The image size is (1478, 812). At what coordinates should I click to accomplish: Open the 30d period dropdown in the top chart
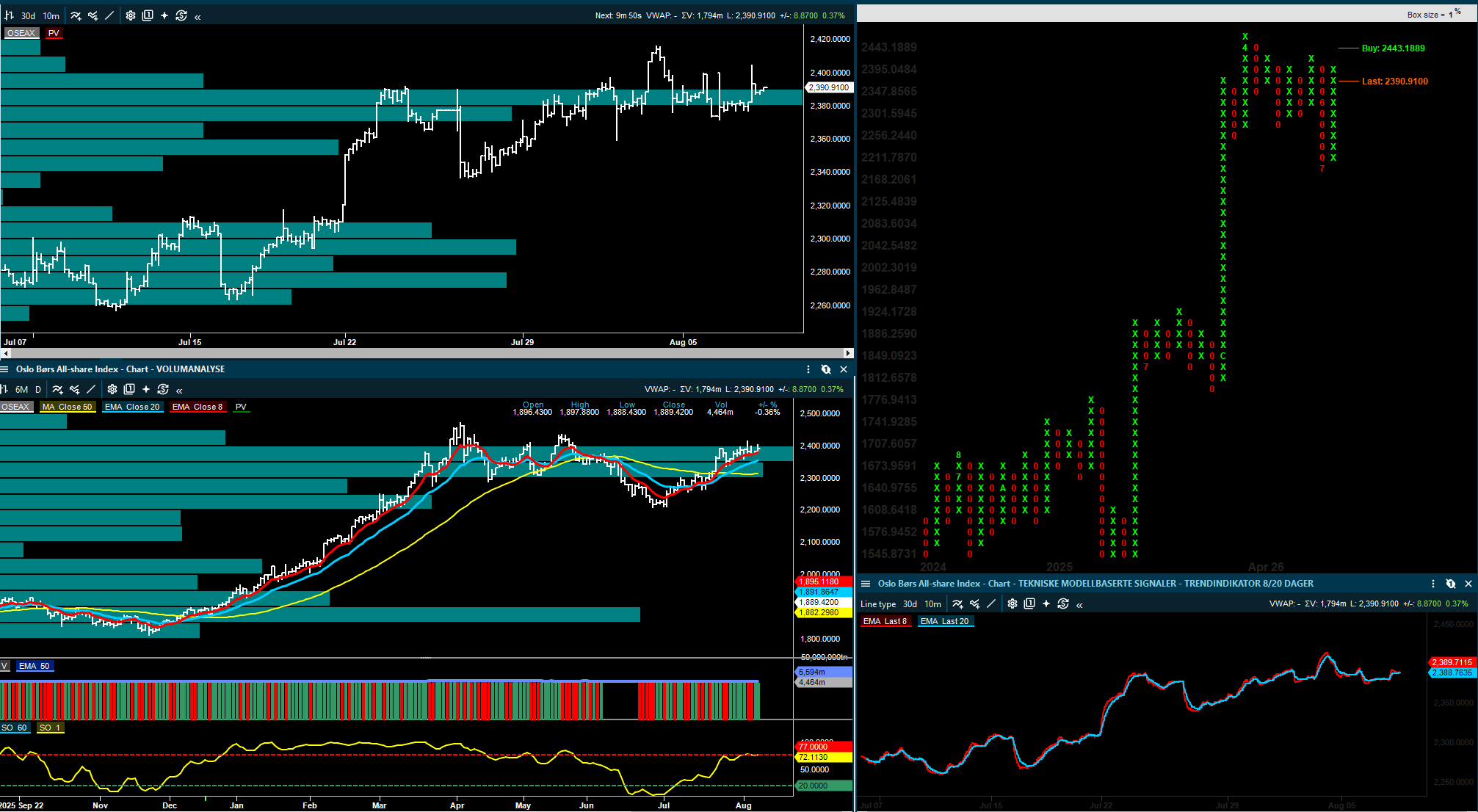pyautogui.click(x=28, y=15)
